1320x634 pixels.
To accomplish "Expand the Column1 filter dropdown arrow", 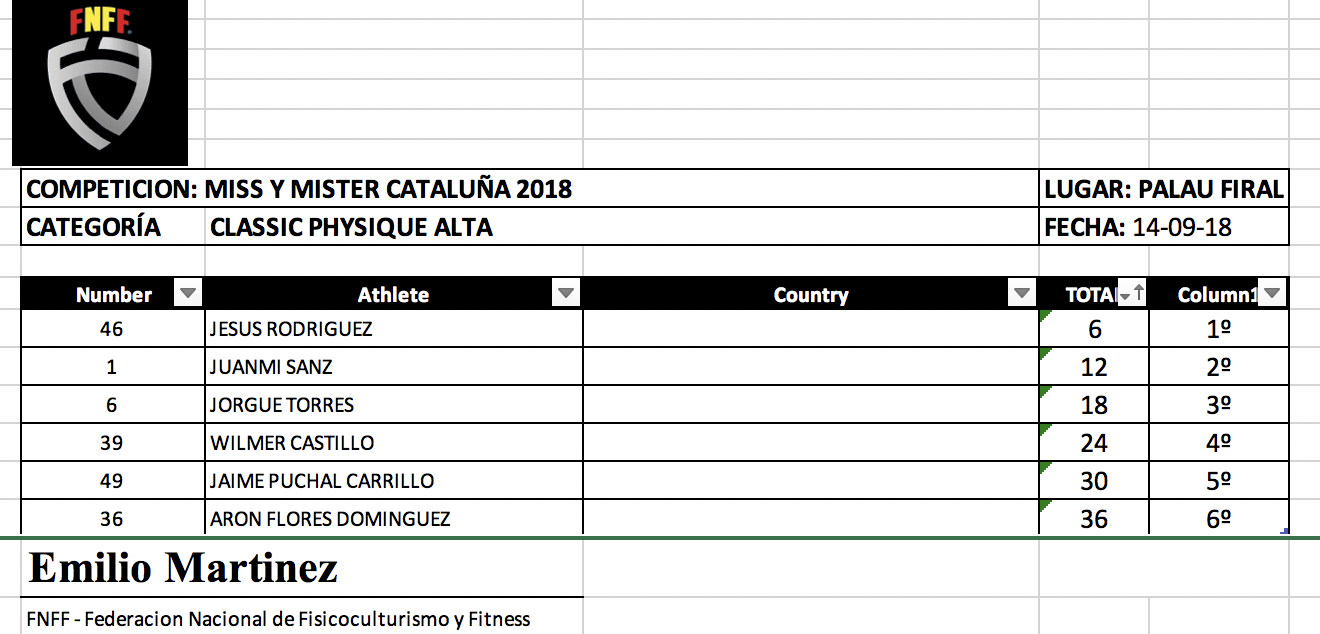I will coord(1272,294).
